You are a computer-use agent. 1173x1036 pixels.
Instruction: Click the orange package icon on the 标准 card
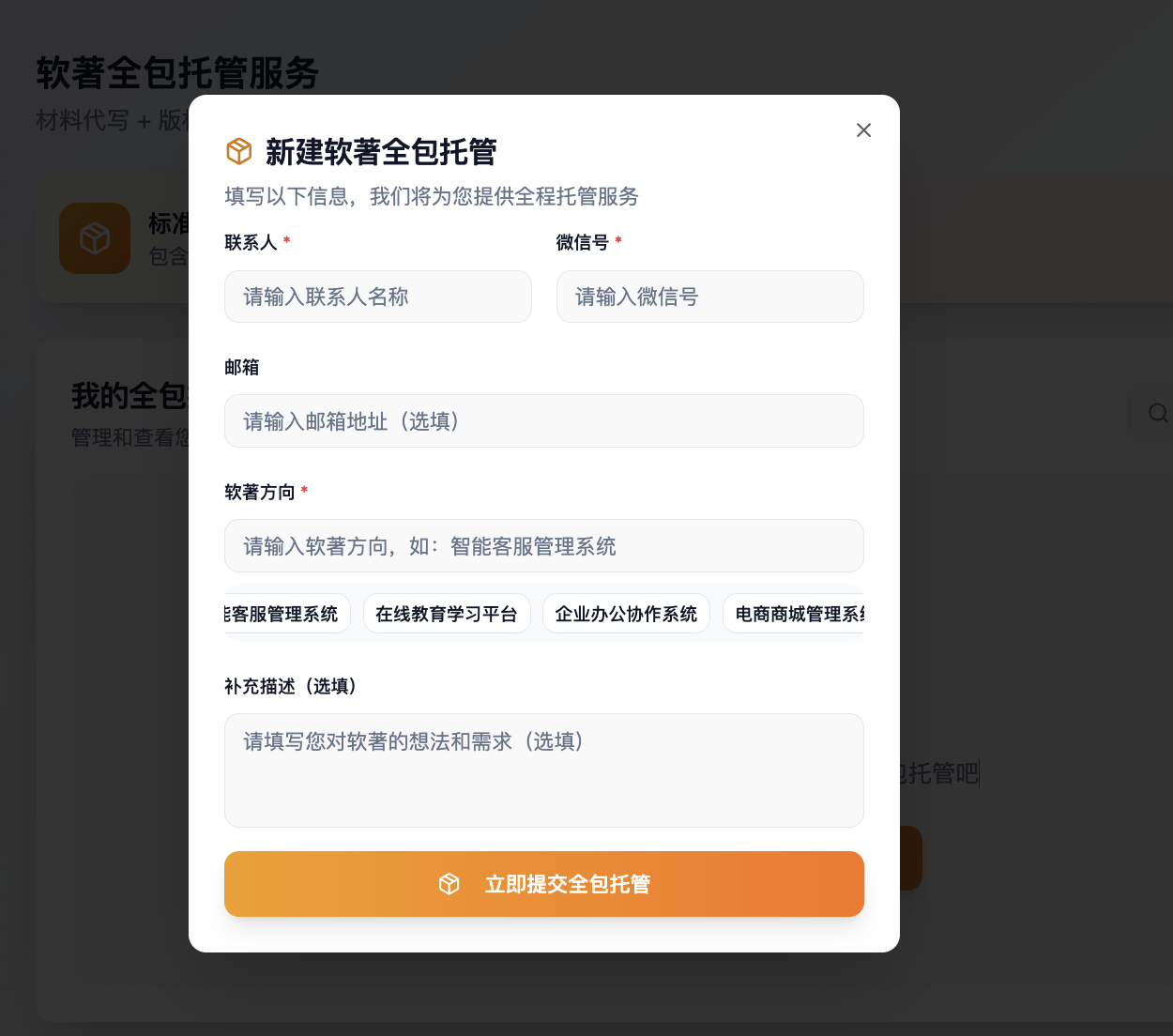(x=95, y=238)
